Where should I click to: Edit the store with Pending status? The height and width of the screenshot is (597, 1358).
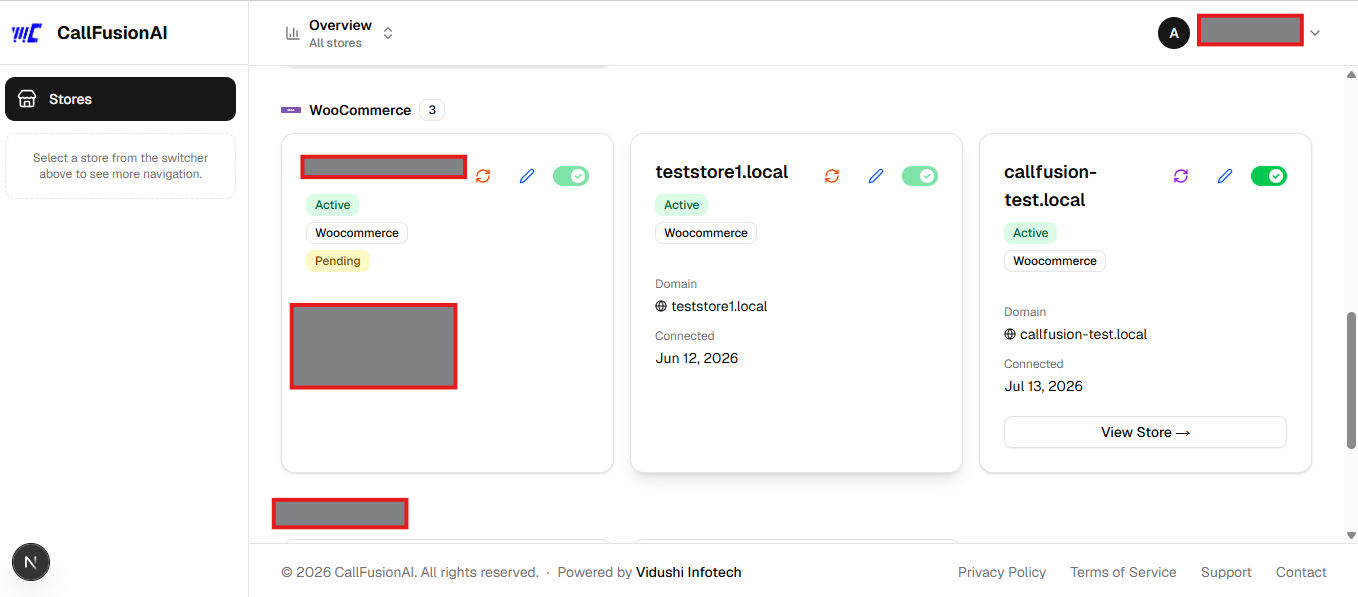pyautogui.click(x=527, y=176)
